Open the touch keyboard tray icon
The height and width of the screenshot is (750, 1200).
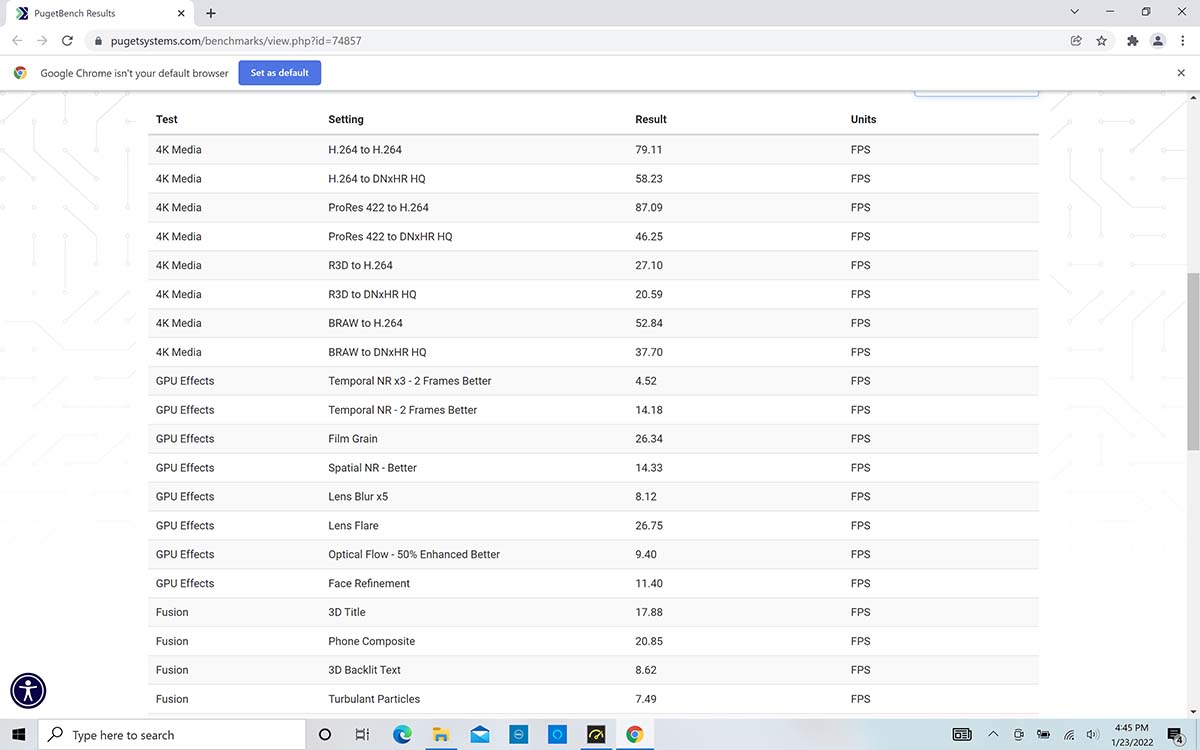[962, 735]
